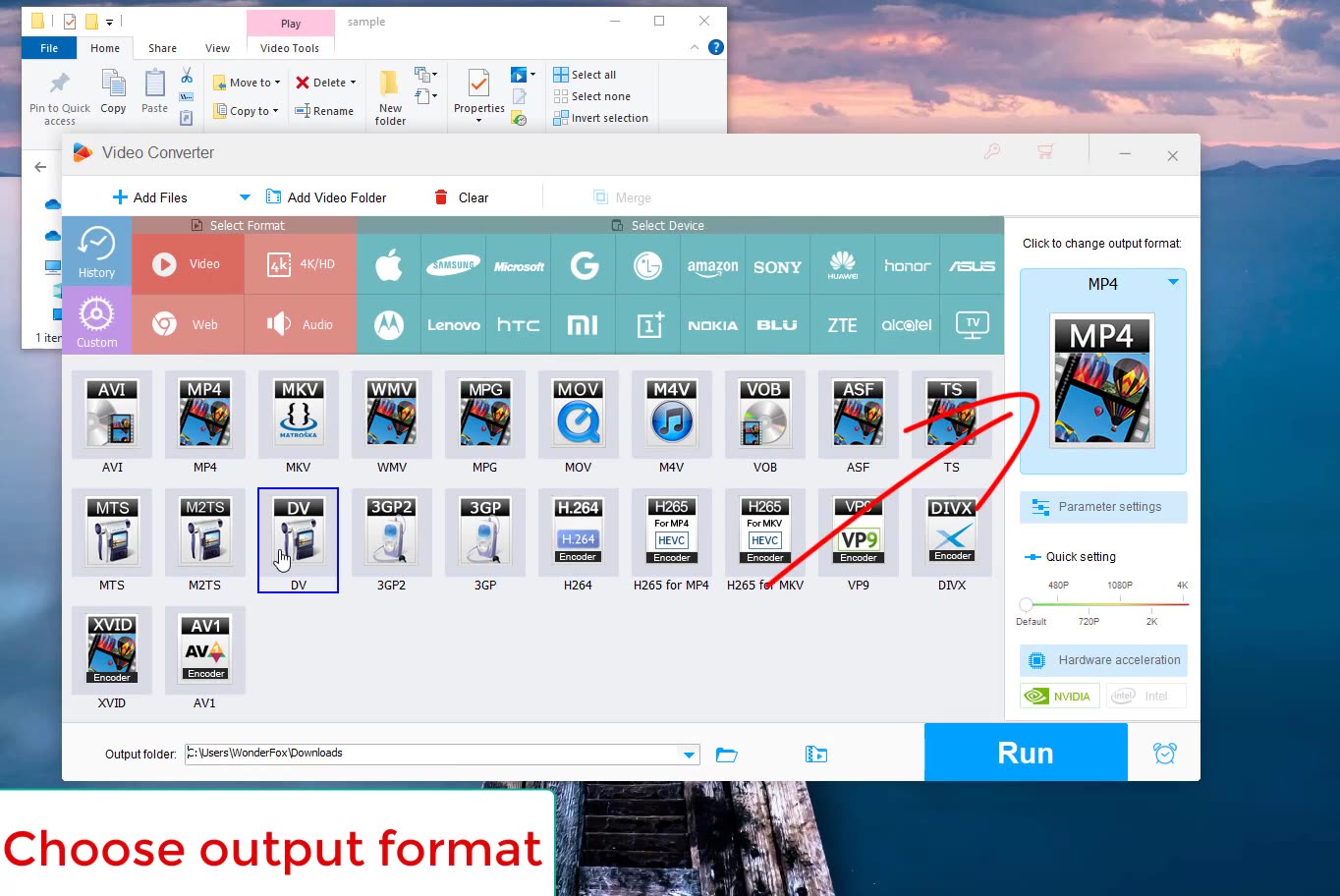Switch to the Web format category
Viewport: 1340px width, 896px height.
click(188, 324)
